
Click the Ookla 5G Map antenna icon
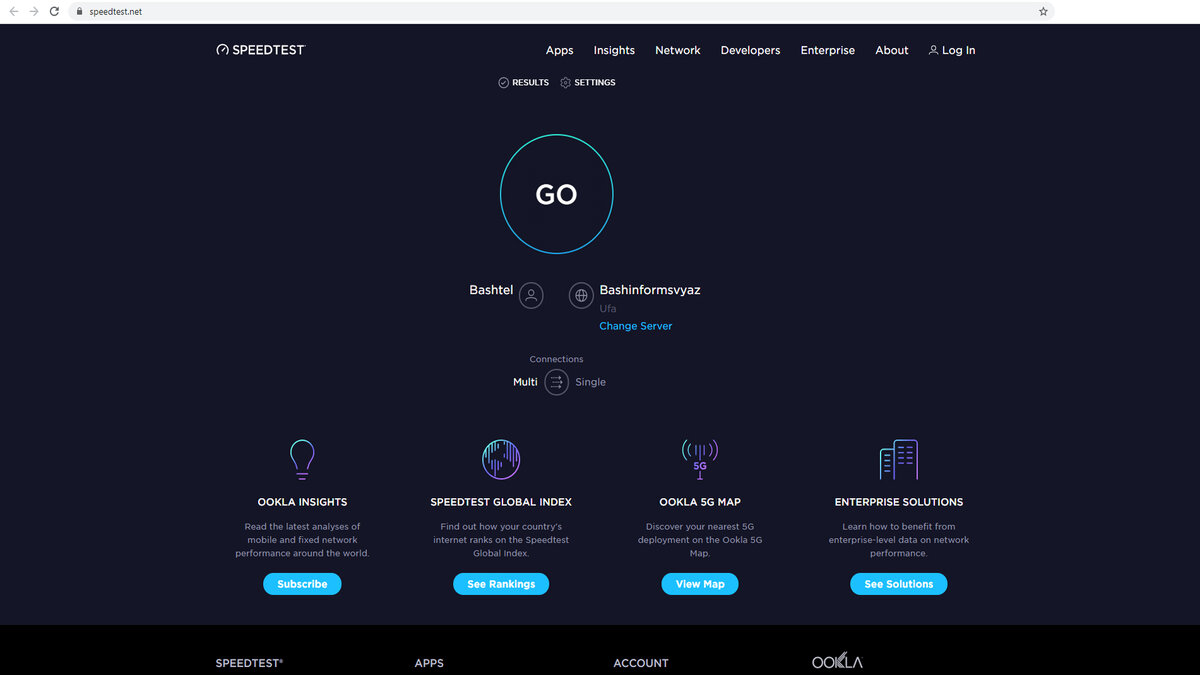tap(700, 459)
